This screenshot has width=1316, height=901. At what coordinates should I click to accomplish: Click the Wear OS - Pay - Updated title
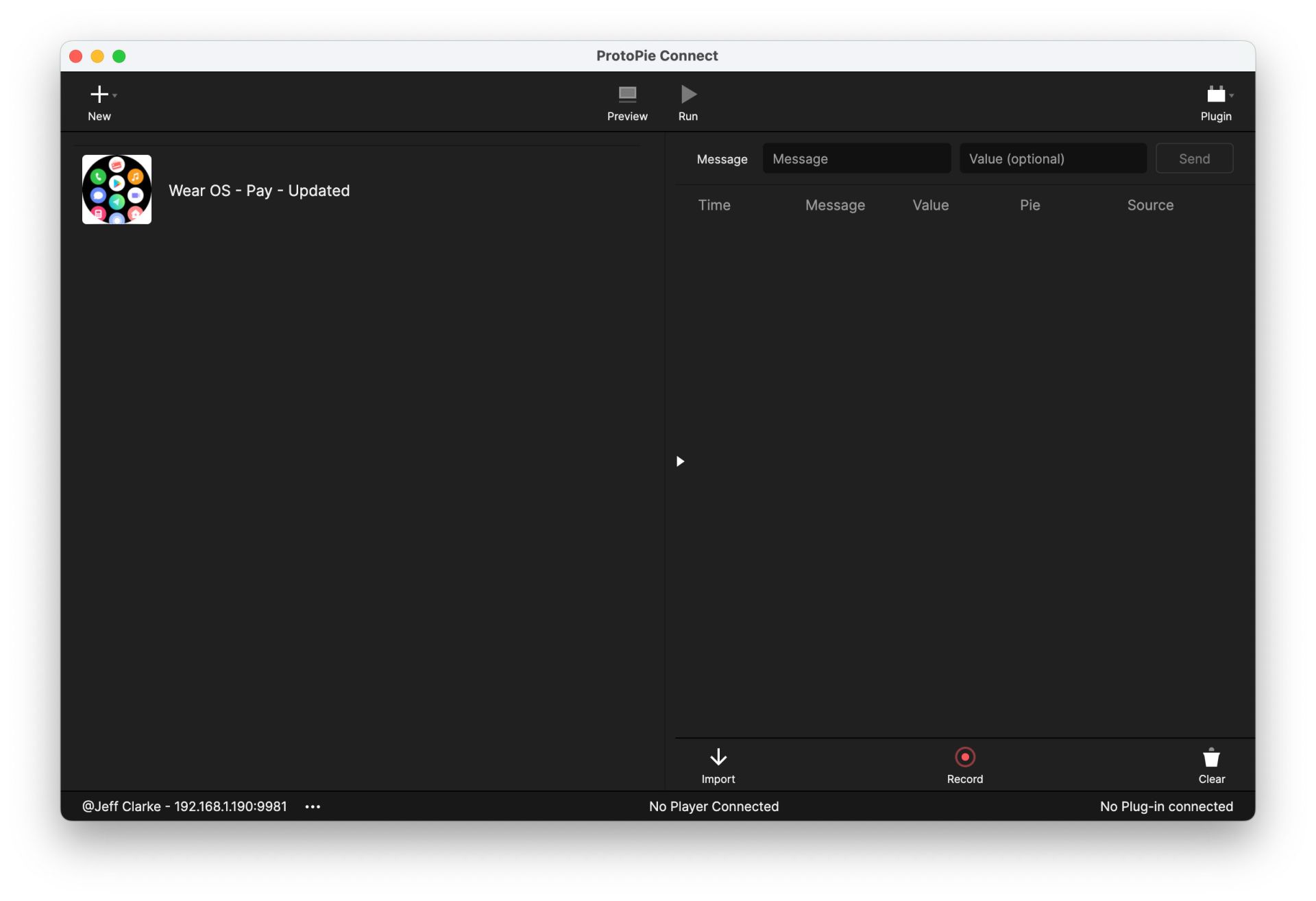pyautogui.click(x=259, y=191)
